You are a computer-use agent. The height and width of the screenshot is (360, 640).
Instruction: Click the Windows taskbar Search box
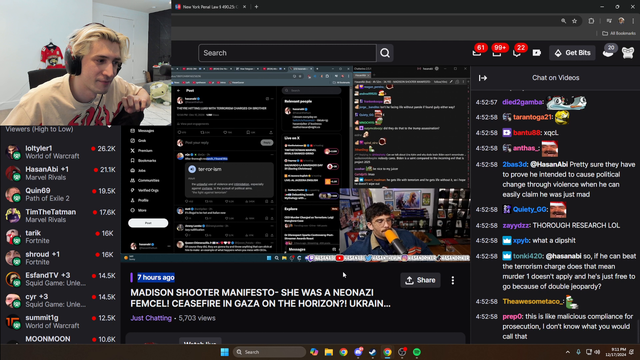click(x=269, y=352)
